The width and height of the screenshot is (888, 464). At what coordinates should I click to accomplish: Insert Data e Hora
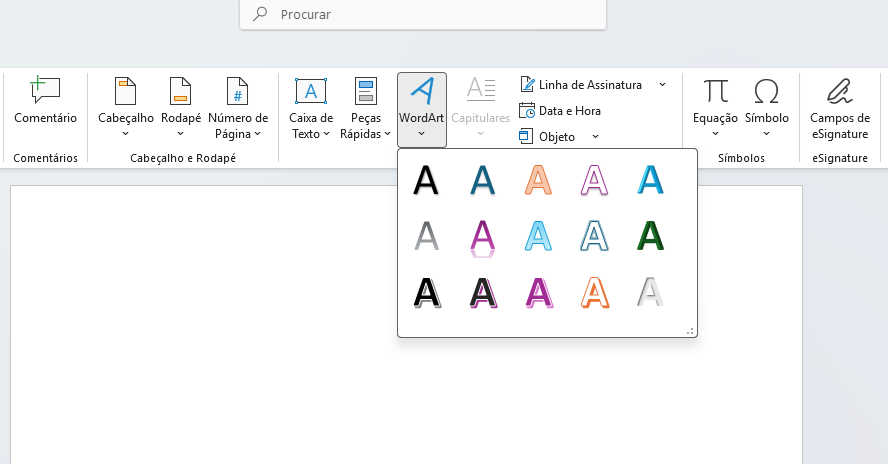[x=560, y=111]
